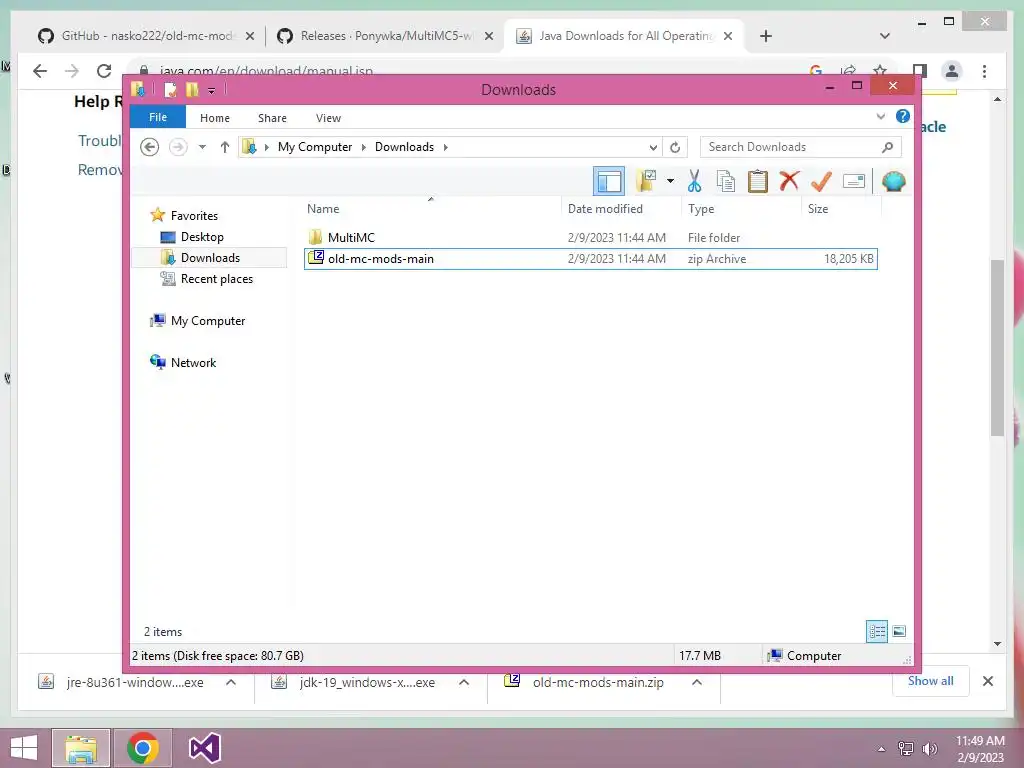Close the Chrome downloads bar

click(988, 682)
